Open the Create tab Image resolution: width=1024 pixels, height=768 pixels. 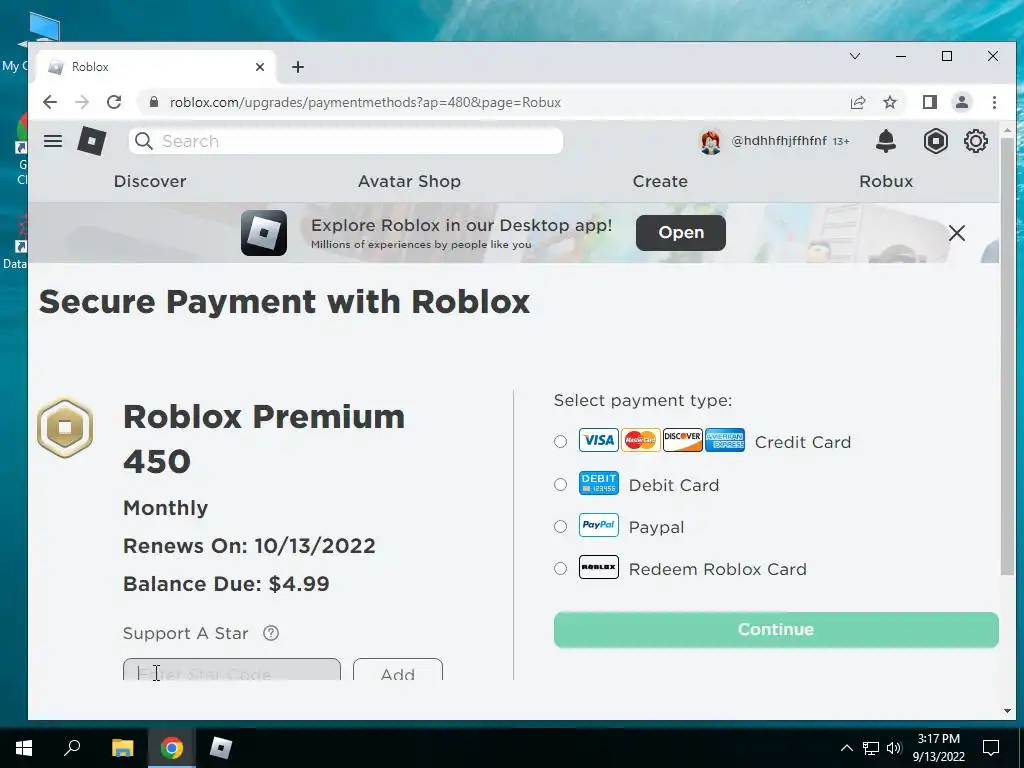coord(660,181)
